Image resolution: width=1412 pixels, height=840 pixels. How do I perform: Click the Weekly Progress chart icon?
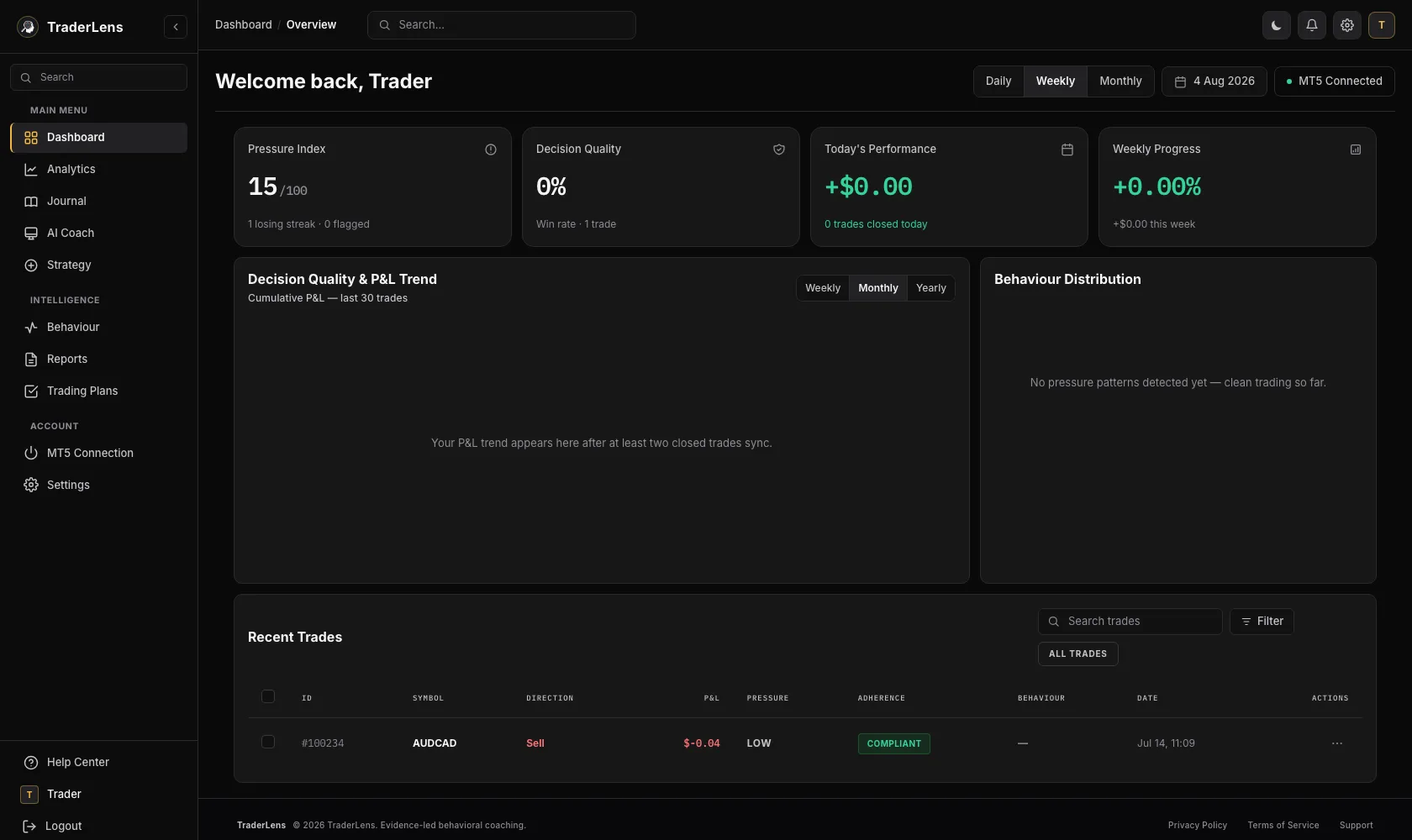pyautogui.click(x=1356, y=150)
